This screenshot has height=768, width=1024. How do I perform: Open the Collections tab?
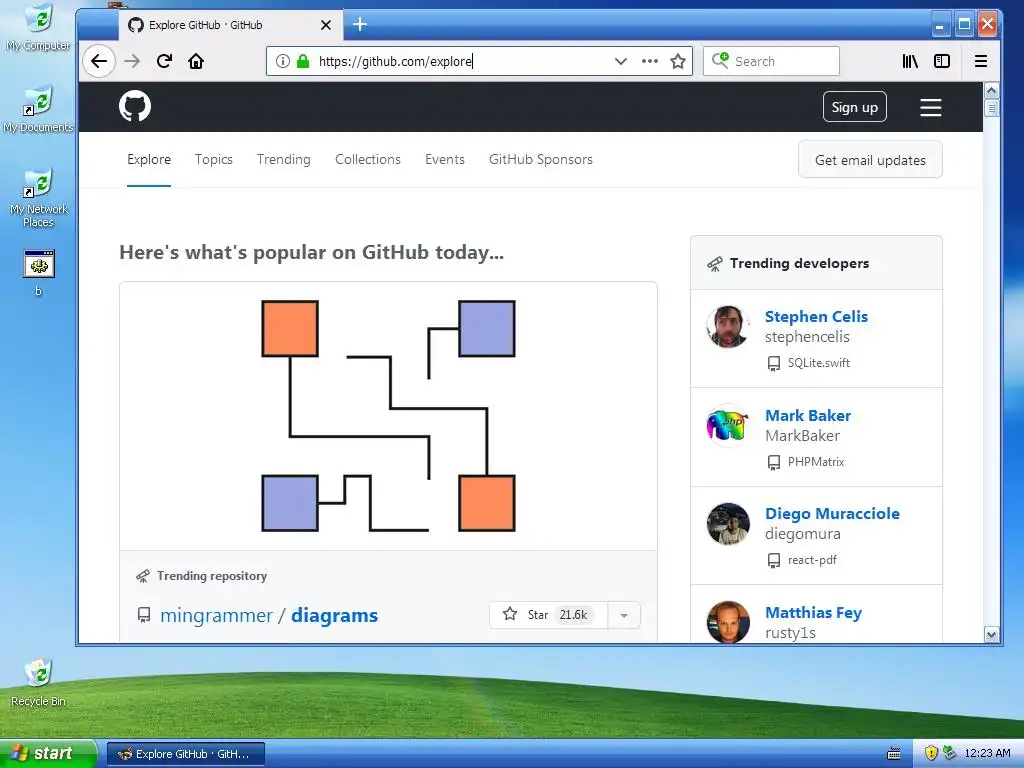click(x=368, y=159)
